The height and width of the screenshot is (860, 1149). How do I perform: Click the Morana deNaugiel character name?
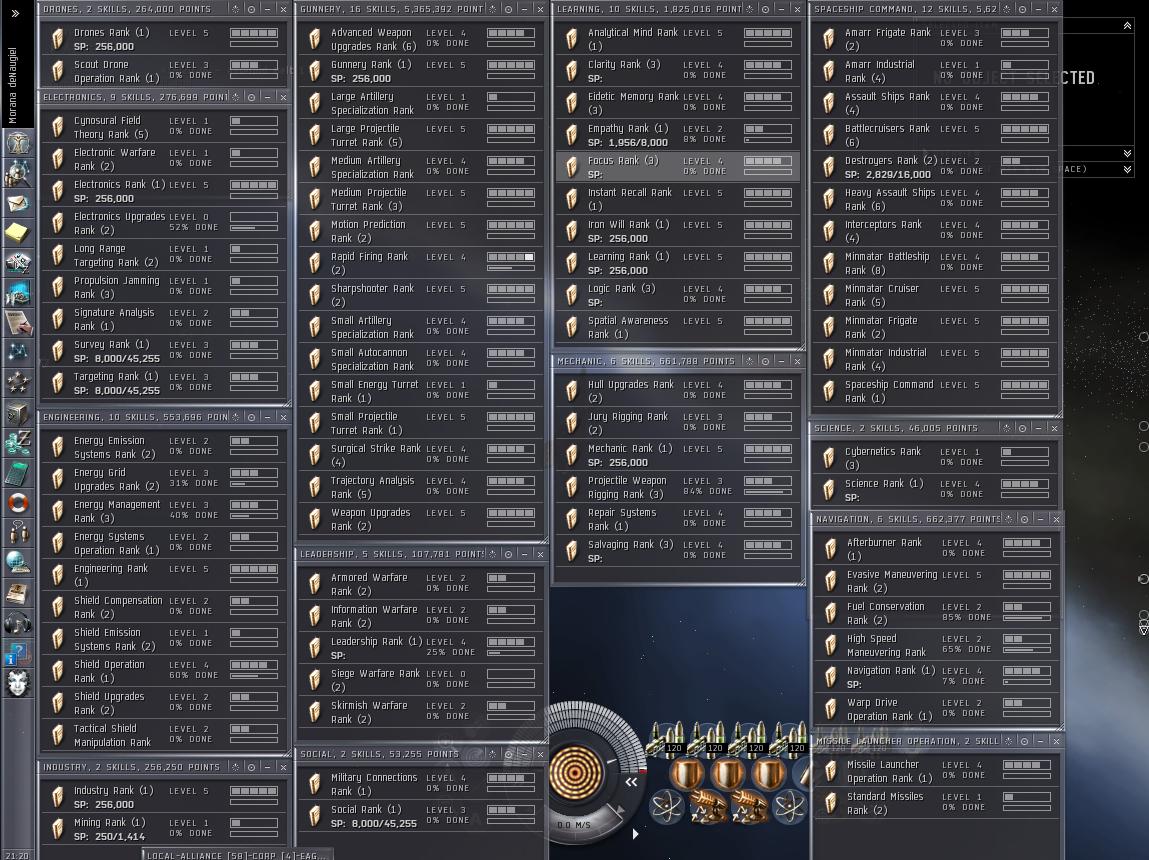point(12,86)
